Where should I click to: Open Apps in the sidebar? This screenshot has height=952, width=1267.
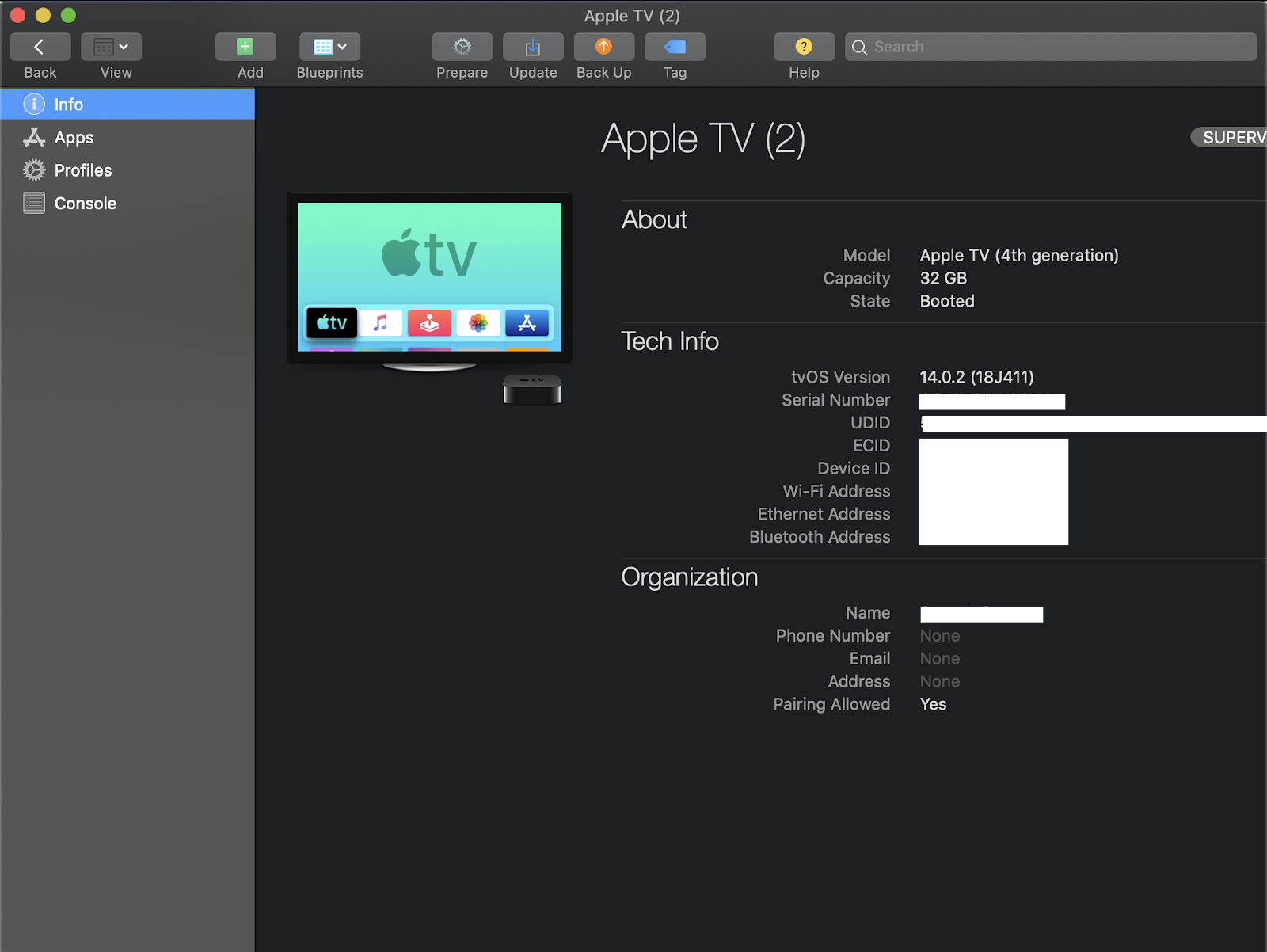click(127, 137)
